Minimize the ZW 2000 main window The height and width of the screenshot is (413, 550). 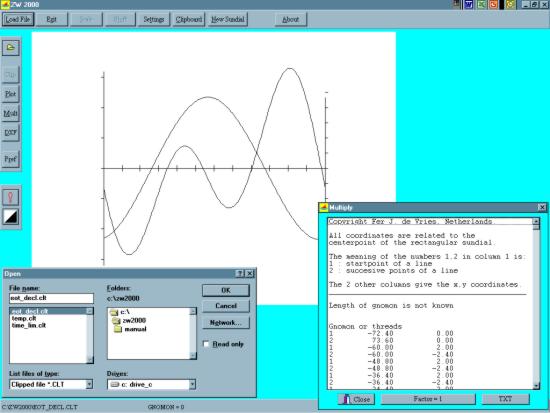click(x=526, y=4)
